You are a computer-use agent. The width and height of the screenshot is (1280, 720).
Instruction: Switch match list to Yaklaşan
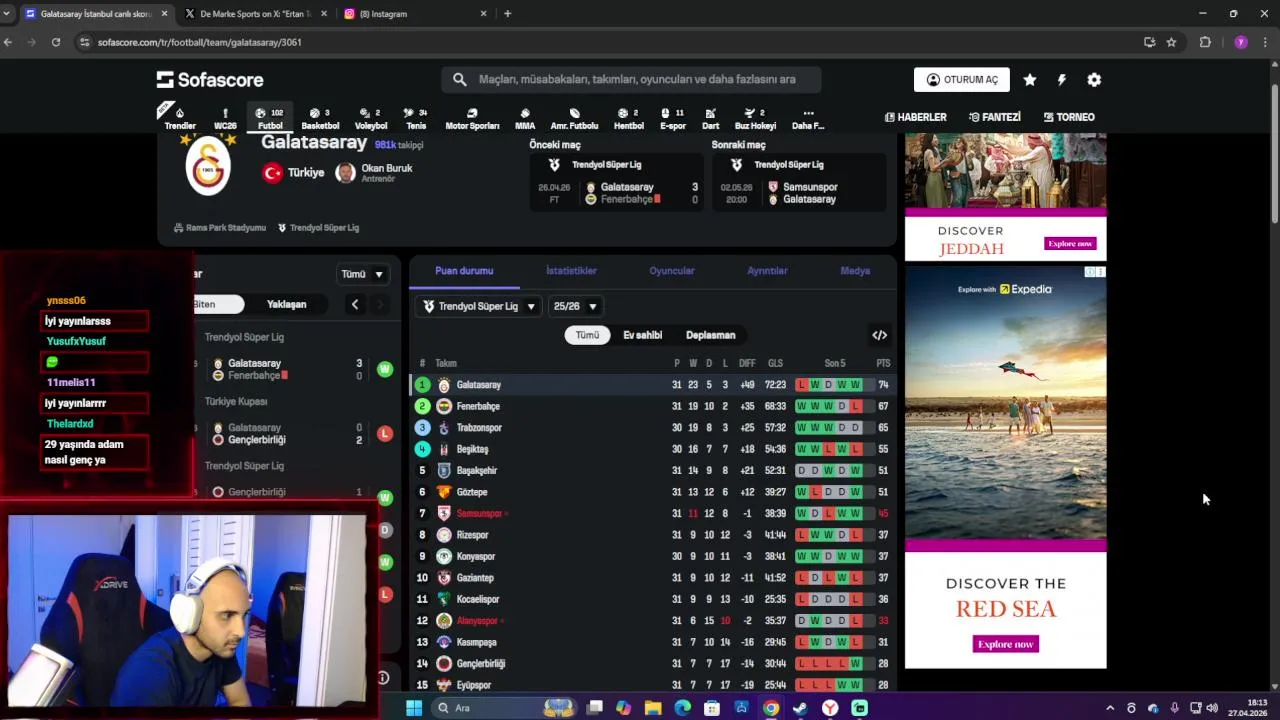(287, 304)
